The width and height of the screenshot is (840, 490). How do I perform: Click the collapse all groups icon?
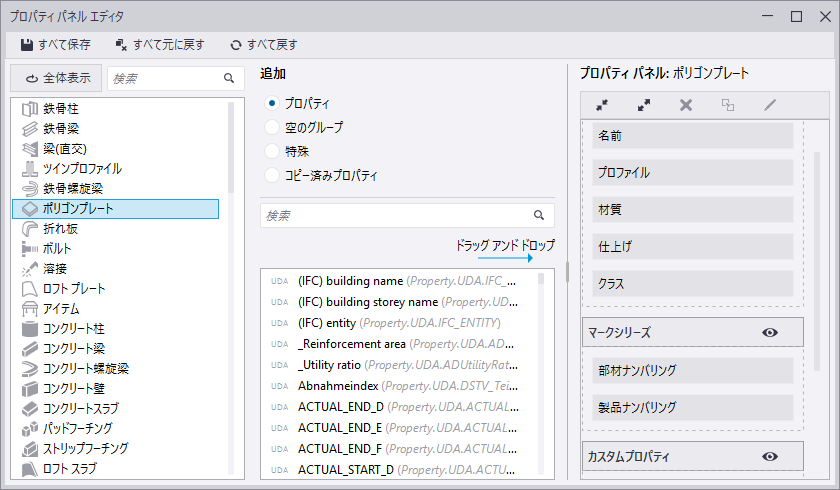pyautogui.click(x=602, y=104)
